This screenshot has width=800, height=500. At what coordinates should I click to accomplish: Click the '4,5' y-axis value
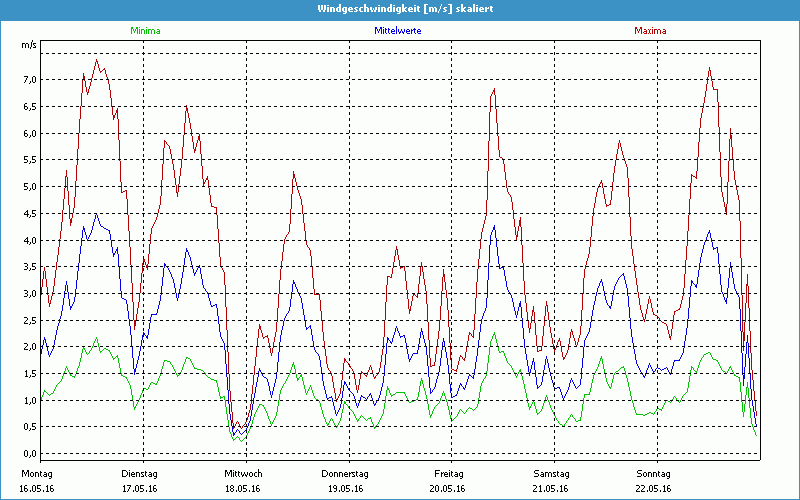point(29,214)
